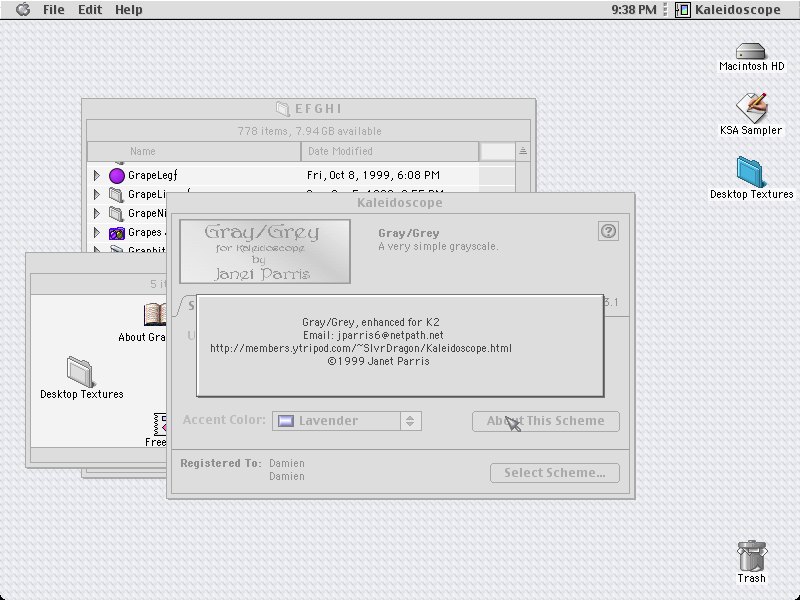
Task: Open the Accent Color Lavender dropdown
Action: 347,421
